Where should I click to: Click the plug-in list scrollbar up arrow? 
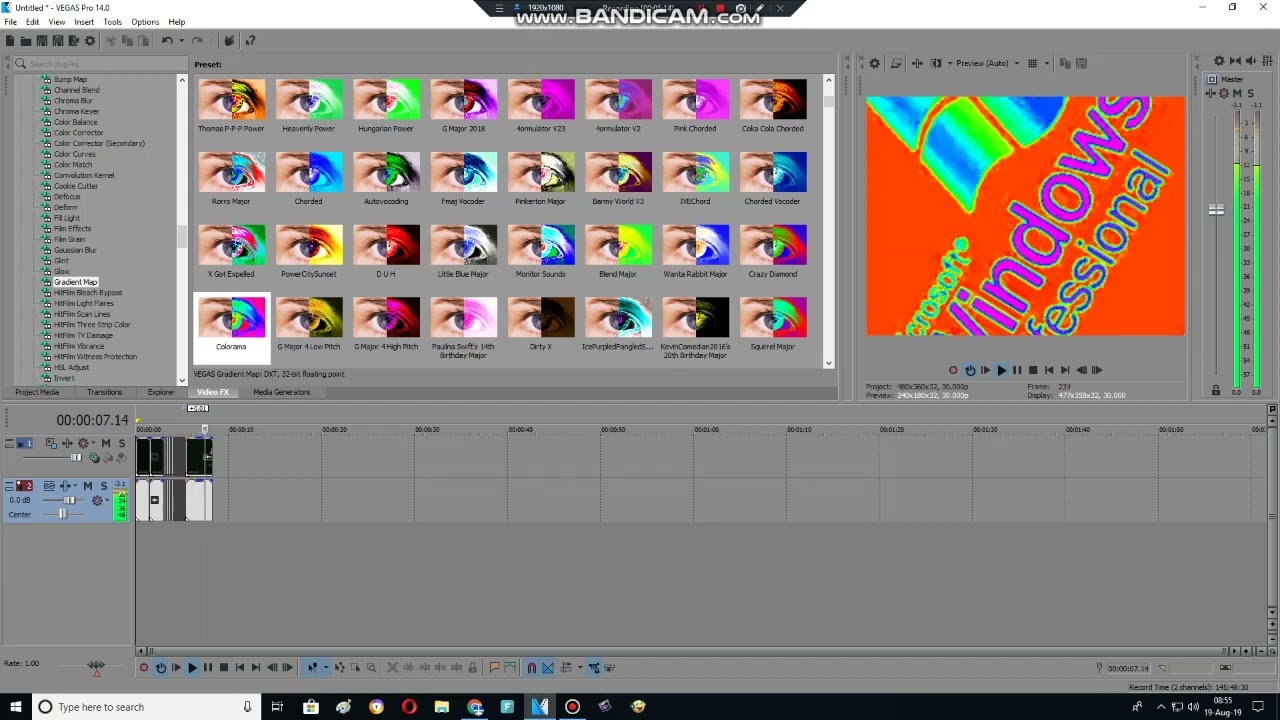(182, 79)
